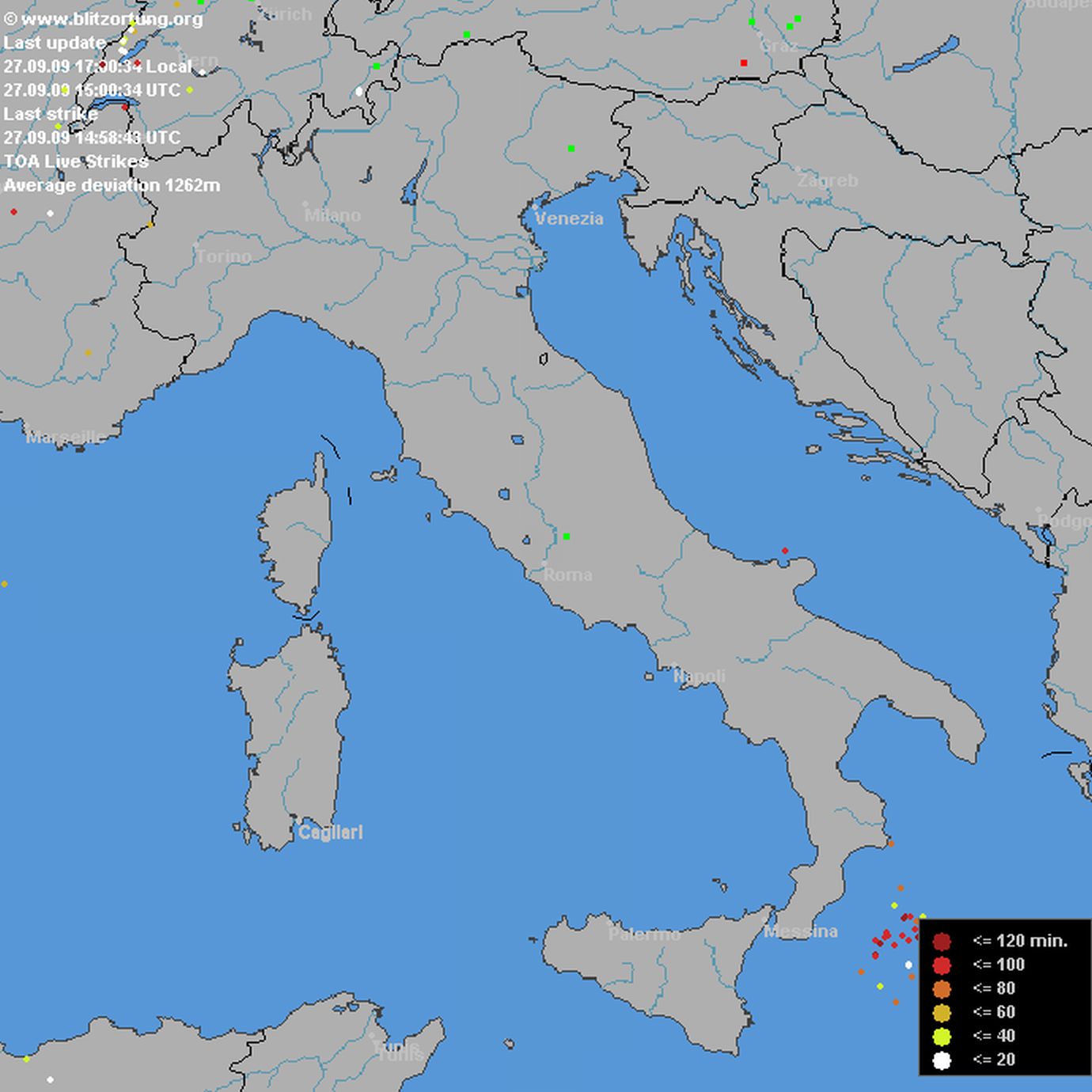Click the red strike marker near Graz

[744, 63]
